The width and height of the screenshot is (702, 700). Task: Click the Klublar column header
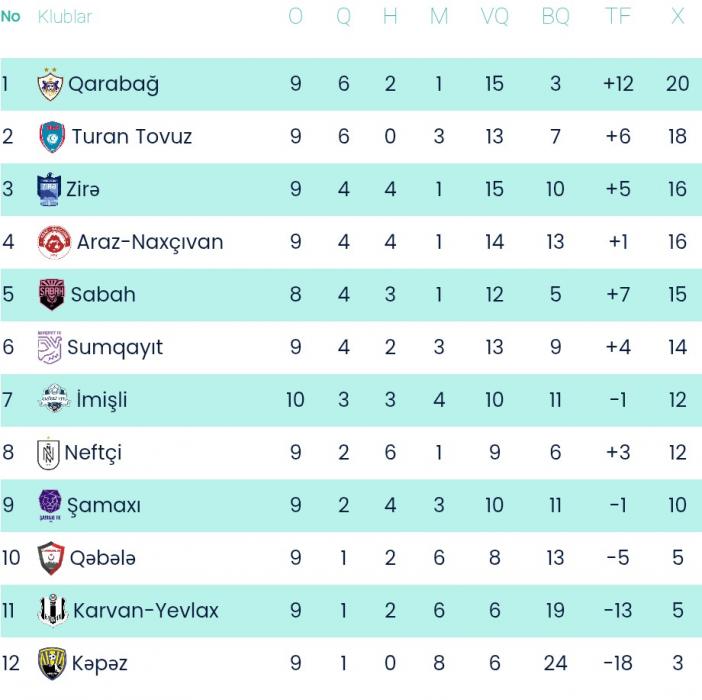[x=65, y=17]
